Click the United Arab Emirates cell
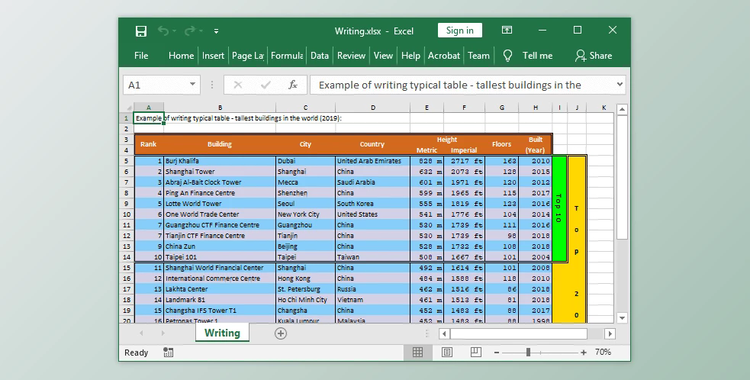Image resolution: width=750 pixels, height=380 pixels. (x=373, y=161)
